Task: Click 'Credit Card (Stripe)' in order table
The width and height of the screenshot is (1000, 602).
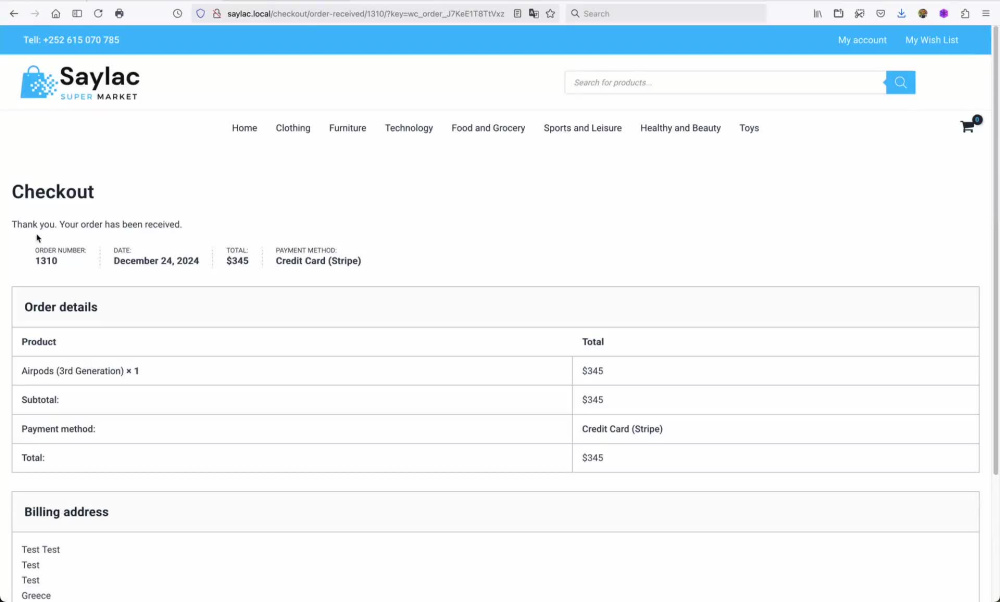Action: click(x=622, y=429)
